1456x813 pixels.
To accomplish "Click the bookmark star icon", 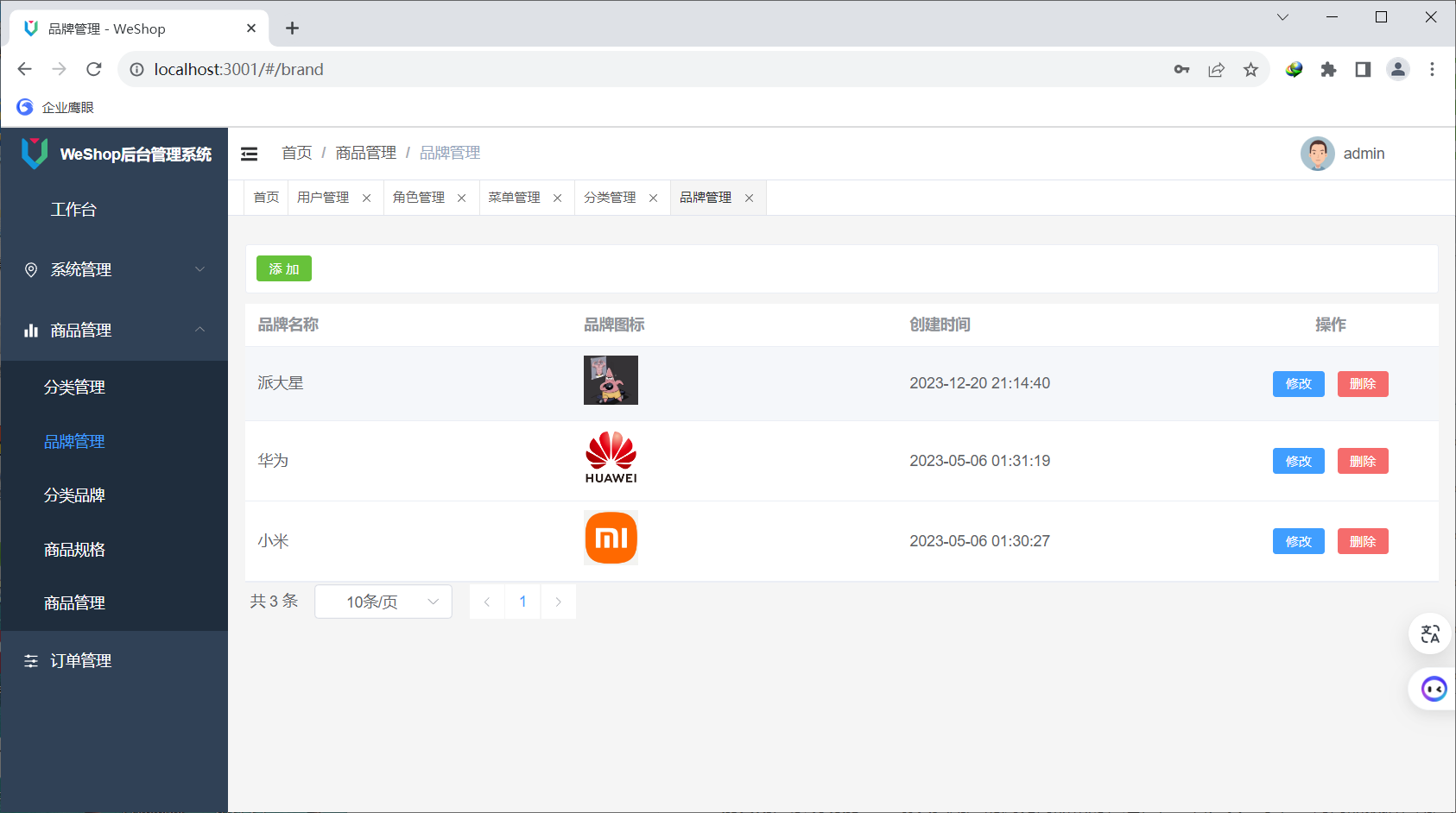I will [x=1250, y=69].
